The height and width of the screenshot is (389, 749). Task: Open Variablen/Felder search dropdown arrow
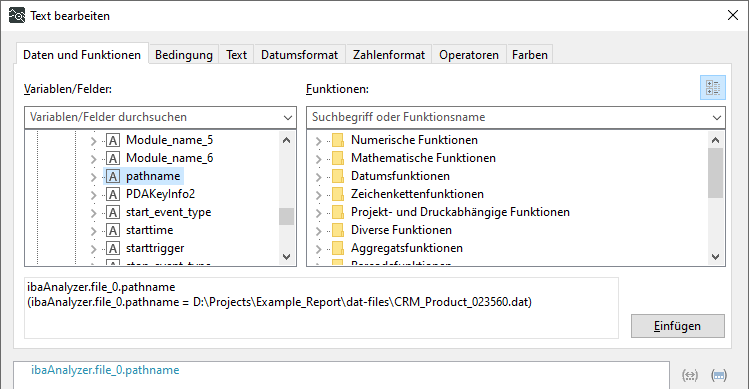(x=287, y=118)
